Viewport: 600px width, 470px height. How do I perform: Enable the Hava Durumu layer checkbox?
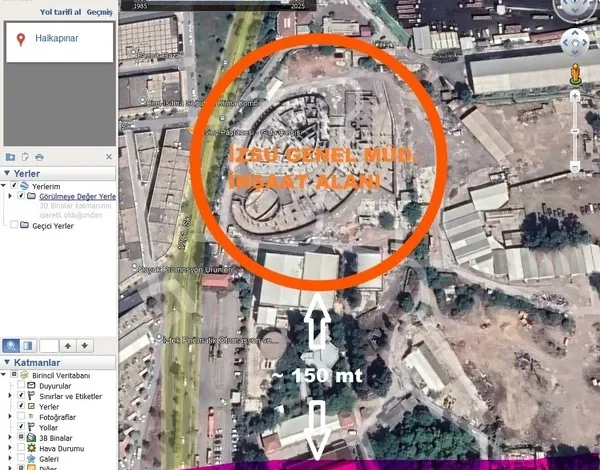(21, 448)
